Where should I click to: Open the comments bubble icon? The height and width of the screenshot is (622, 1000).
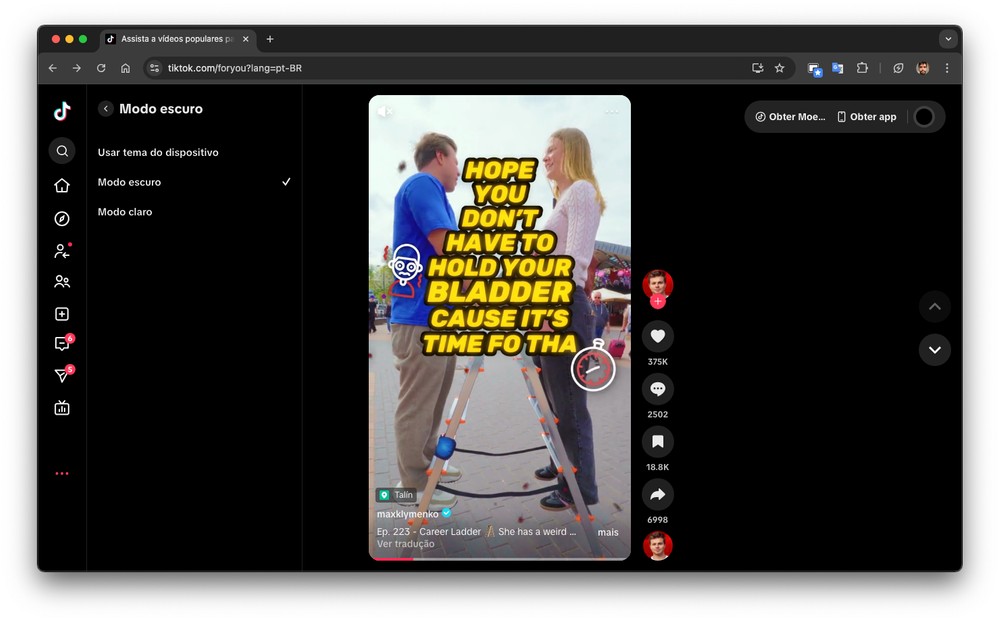coord(657,389)
